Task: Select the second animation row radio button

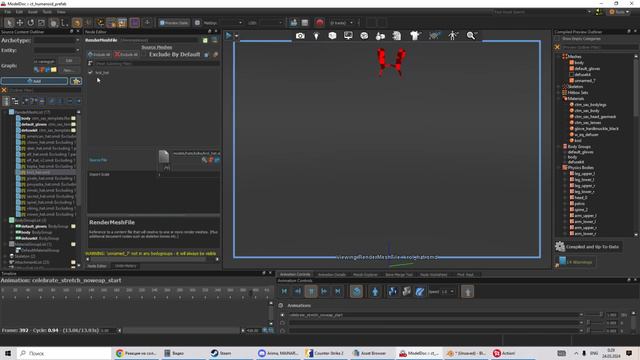Action: (x=282, y=323)
